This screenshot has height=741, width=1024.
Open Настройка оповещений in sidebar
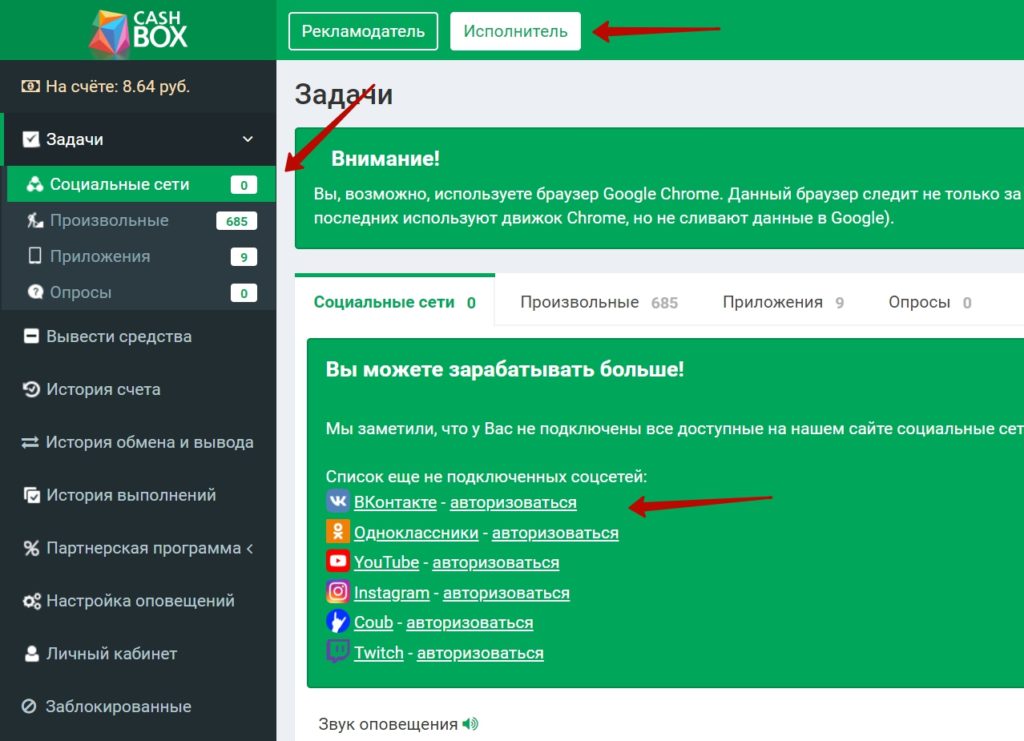click(140, 601)
